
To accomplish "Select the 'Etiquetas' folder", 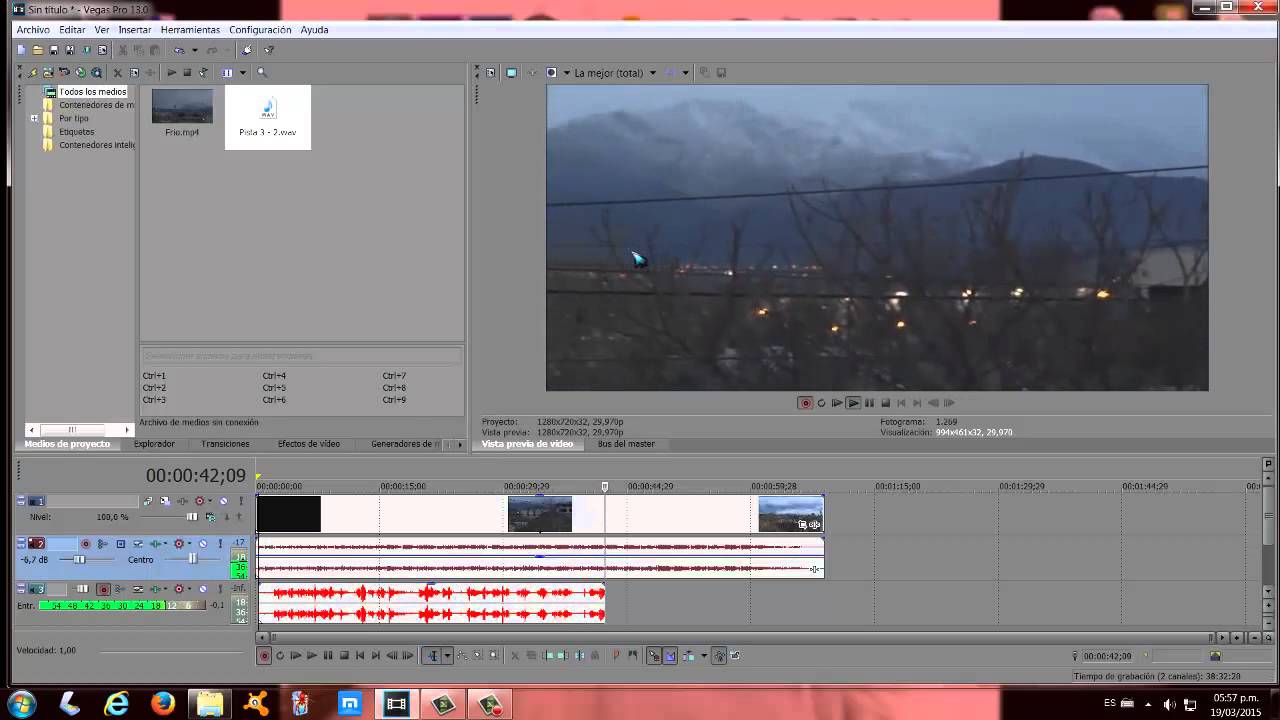I will coord(76,131).
